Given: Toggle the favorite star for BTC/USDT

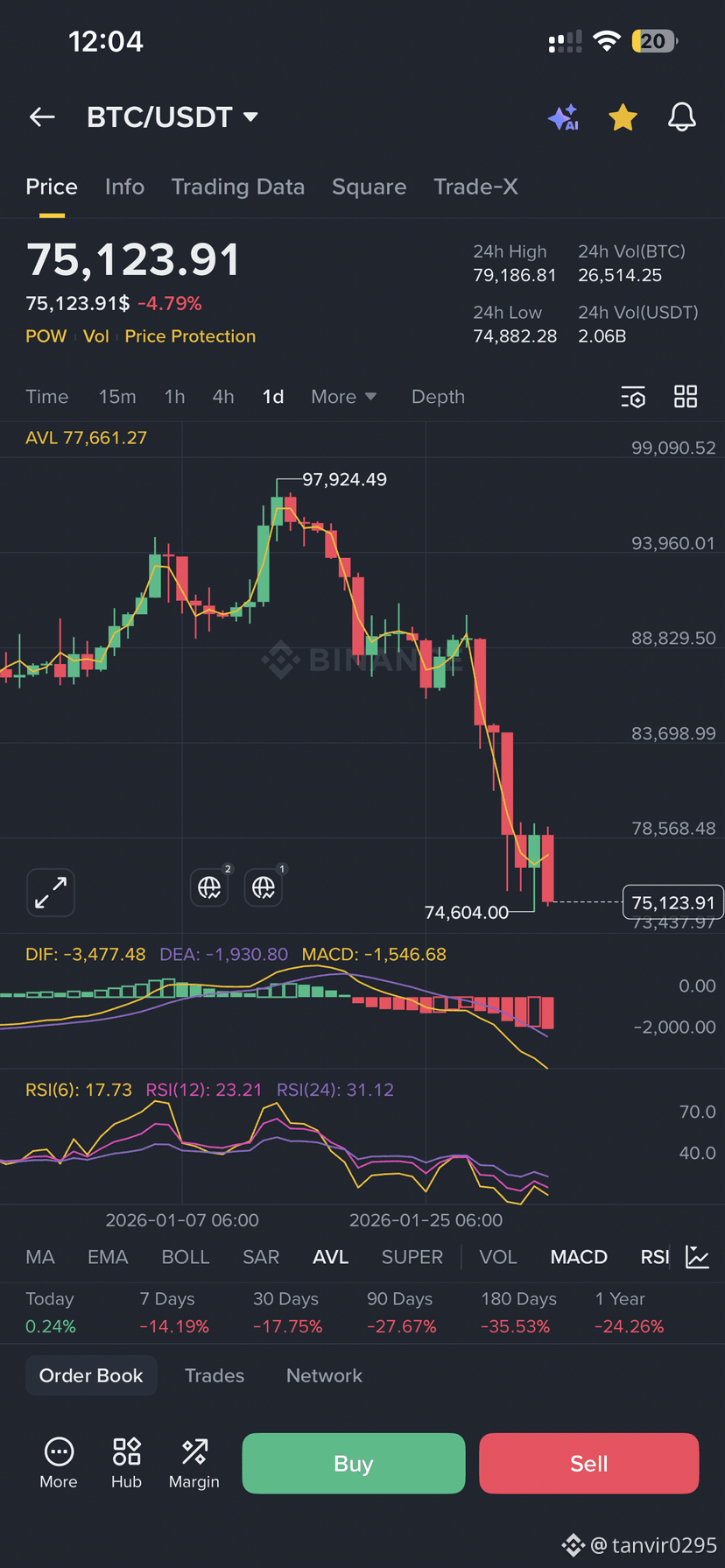Looking at the screenshot, I should (x=623, y=117).
